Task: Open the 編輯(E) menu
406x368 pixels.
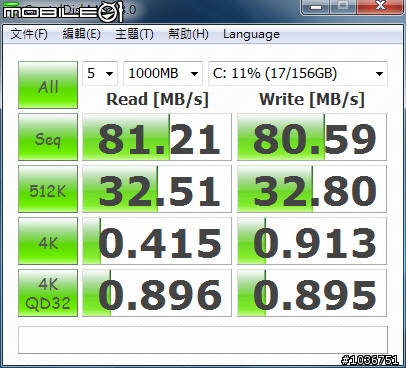Action: [x=82, y=34]
